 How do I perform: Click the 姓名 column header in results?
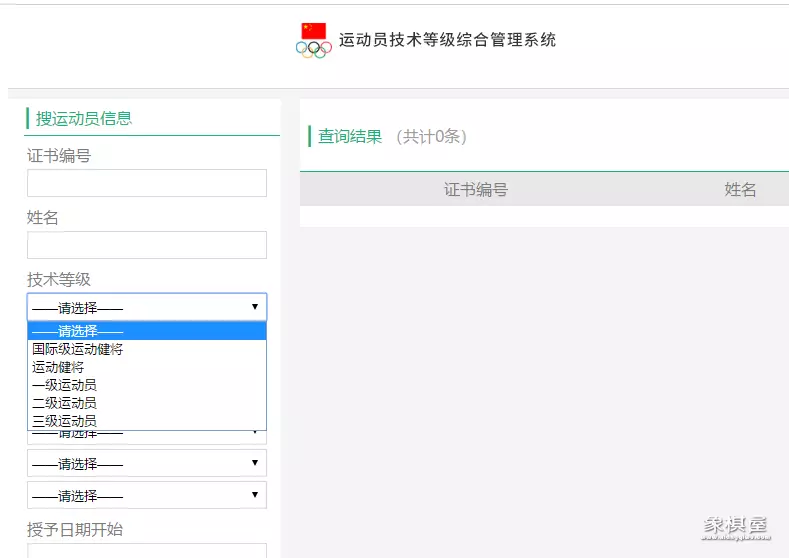[x=740, y=189]
